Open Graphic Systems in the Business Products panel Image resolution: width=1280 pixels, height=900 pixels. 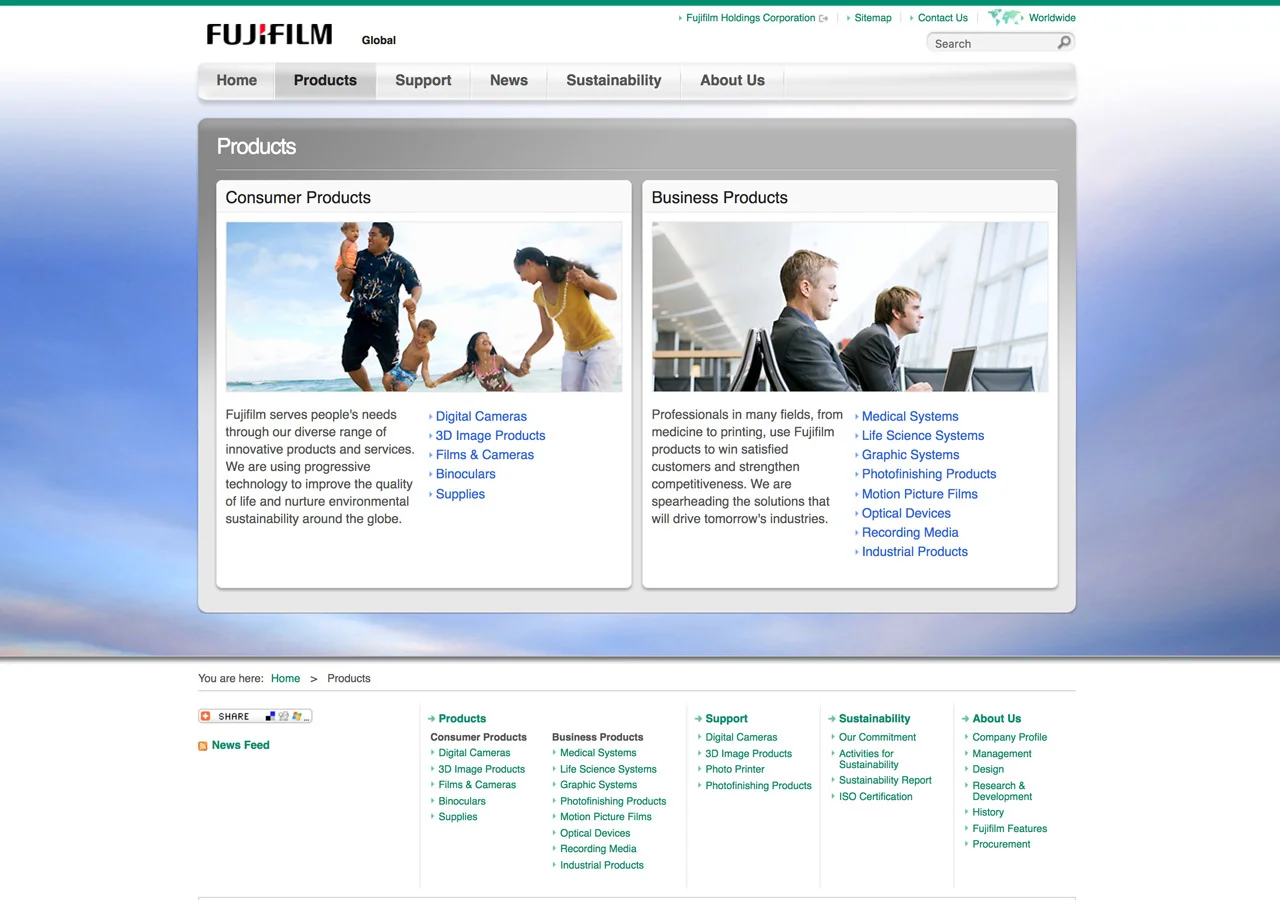tap(911, 454)
